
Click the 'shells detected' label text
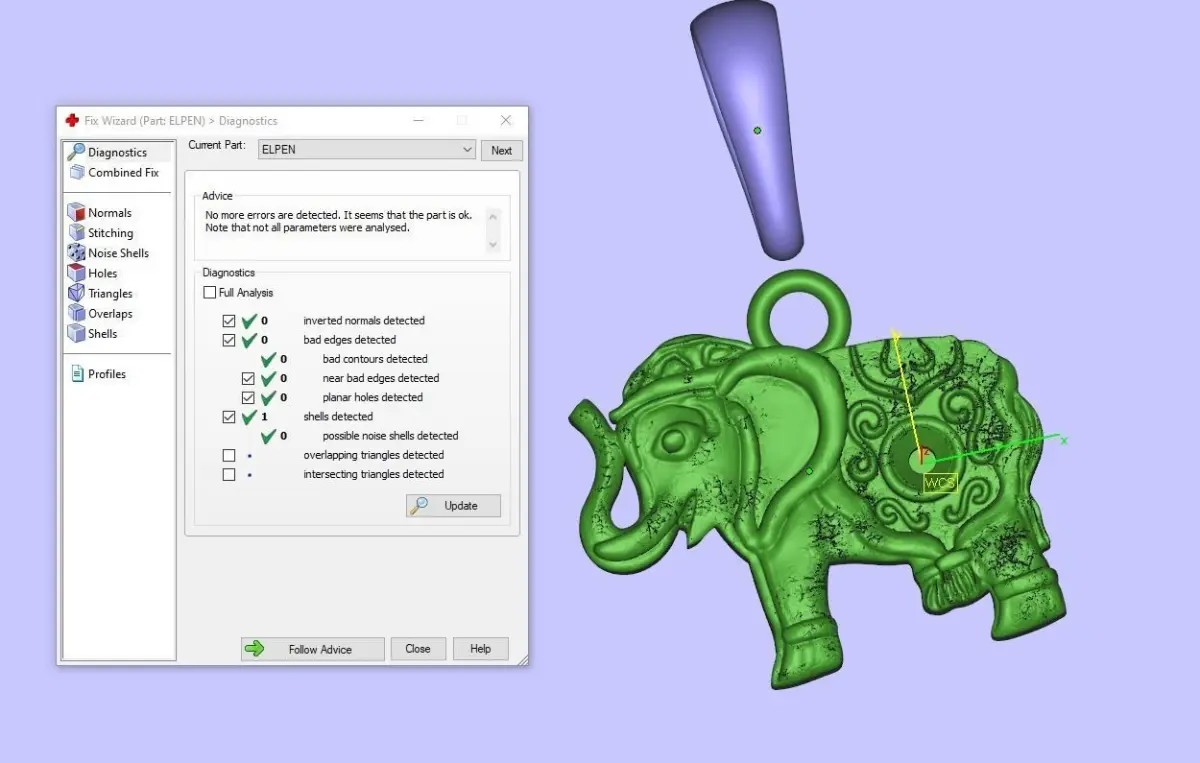[x=338, y=417]
